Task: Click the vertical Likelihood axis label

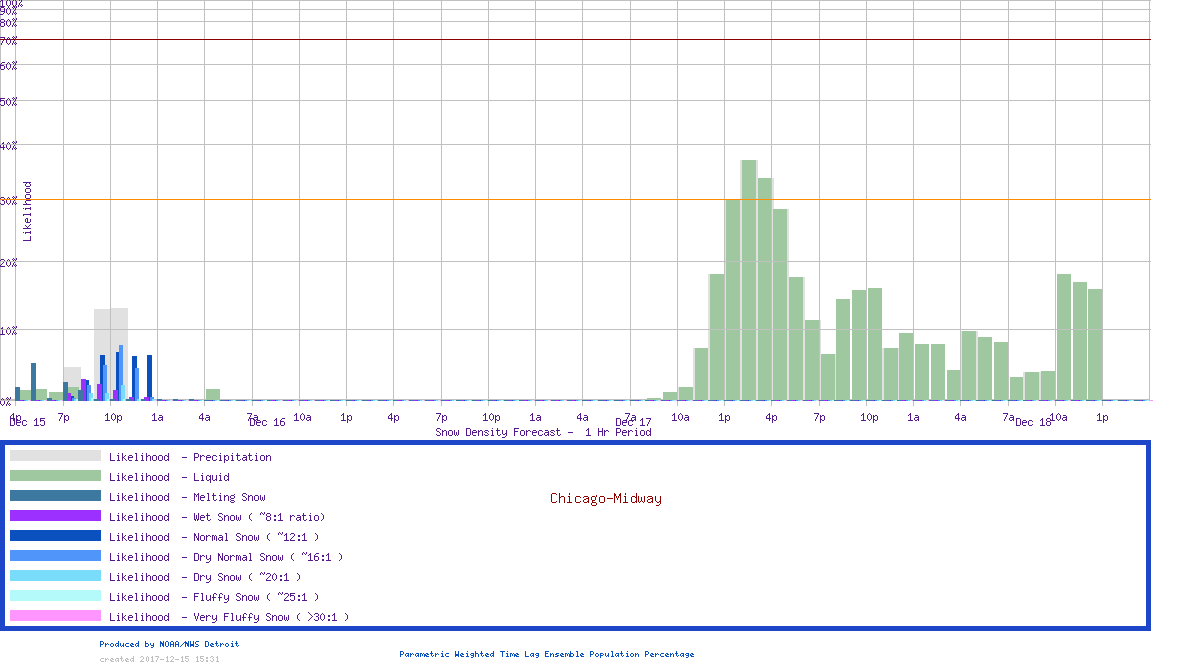Action: click(x=27, y=211)
